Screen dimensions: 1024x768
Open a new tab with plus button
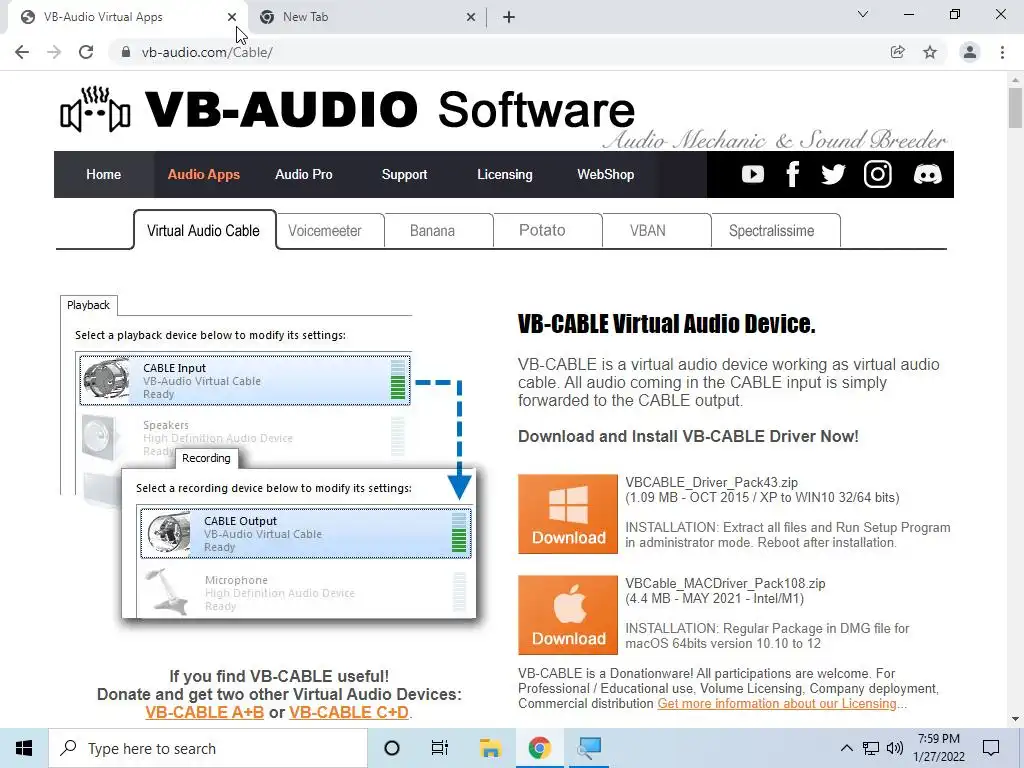click(509, 18)
